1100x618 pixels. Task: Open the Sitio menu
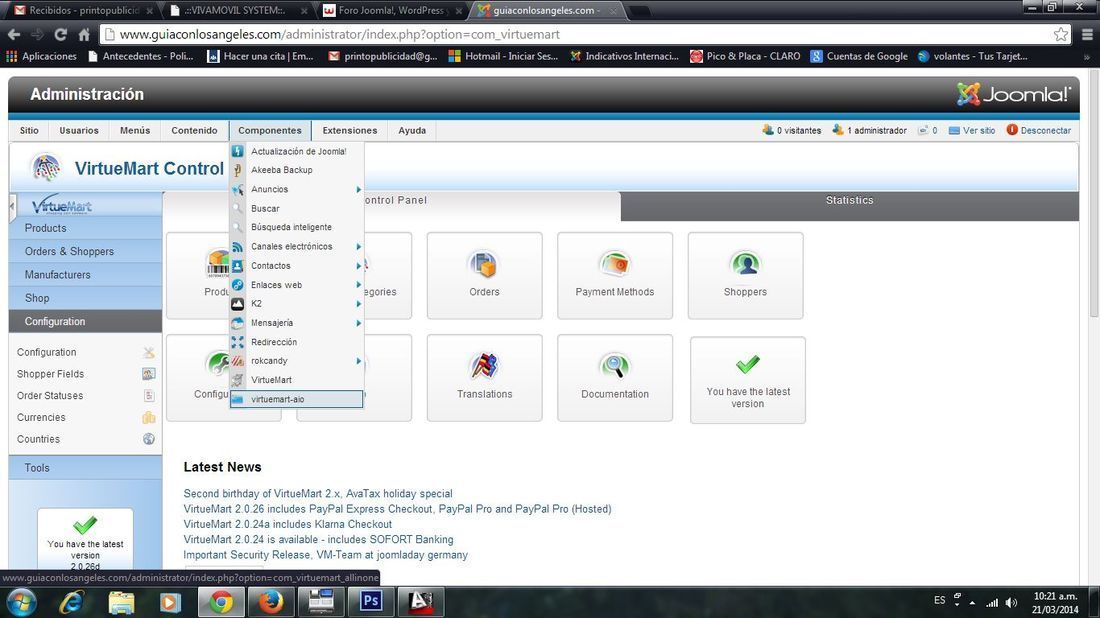tap(29, 130)
